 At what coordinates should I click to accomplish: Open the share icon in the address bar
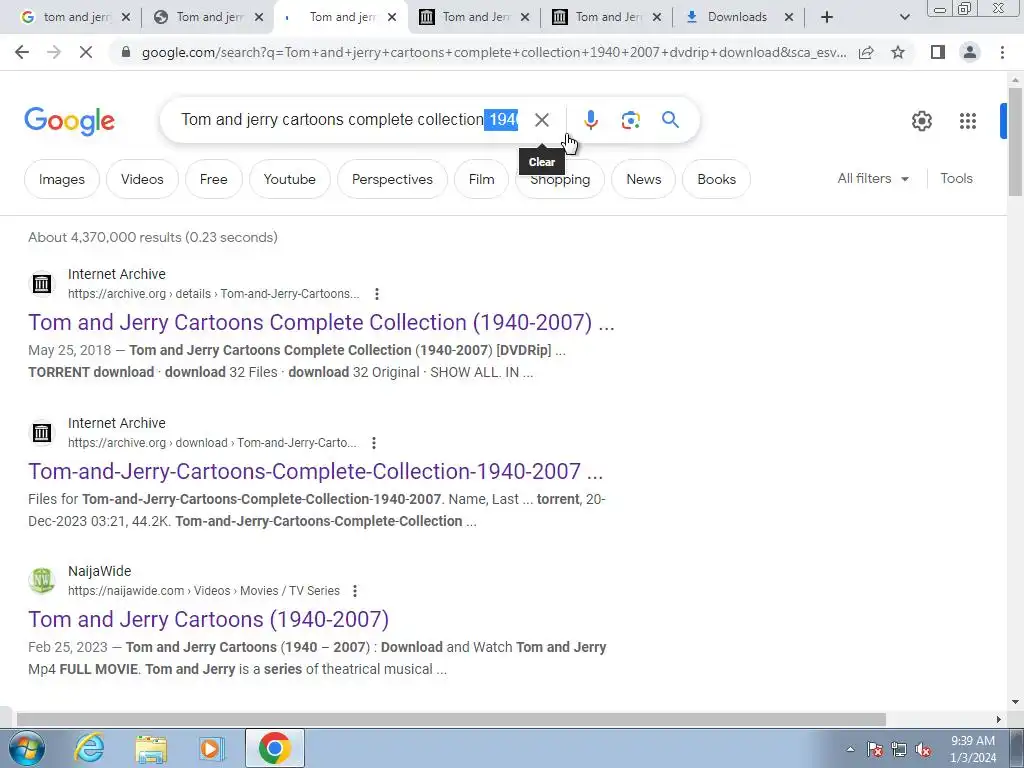866,52
